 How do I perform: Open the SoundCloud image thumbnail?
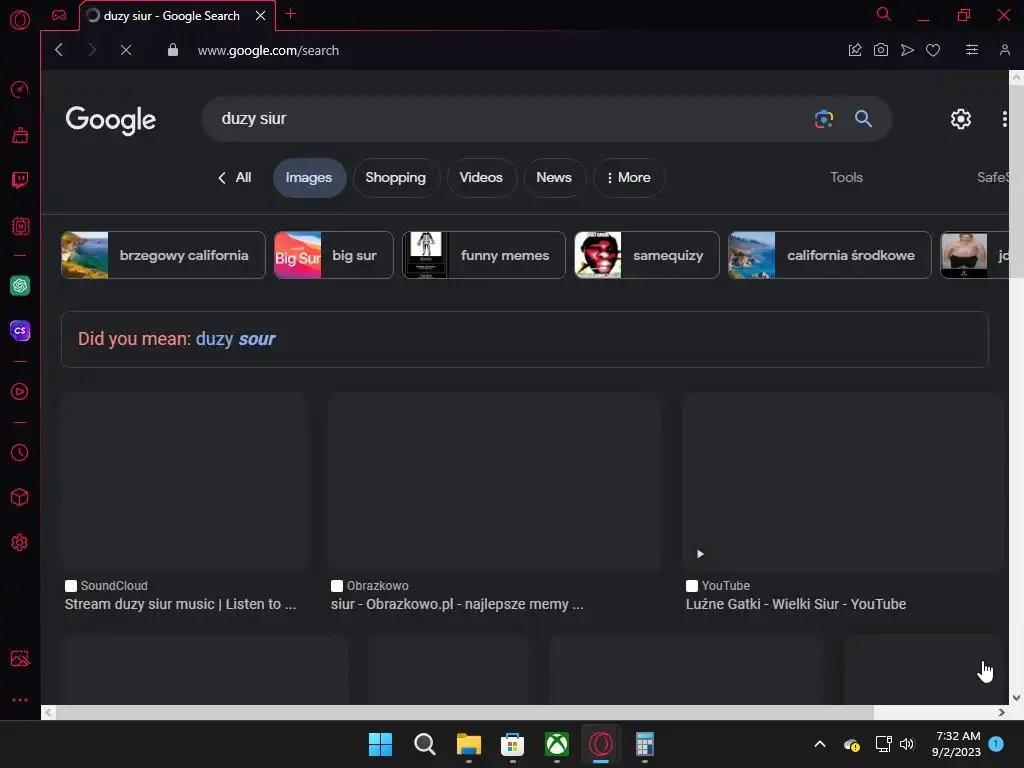tap(184, 482)
